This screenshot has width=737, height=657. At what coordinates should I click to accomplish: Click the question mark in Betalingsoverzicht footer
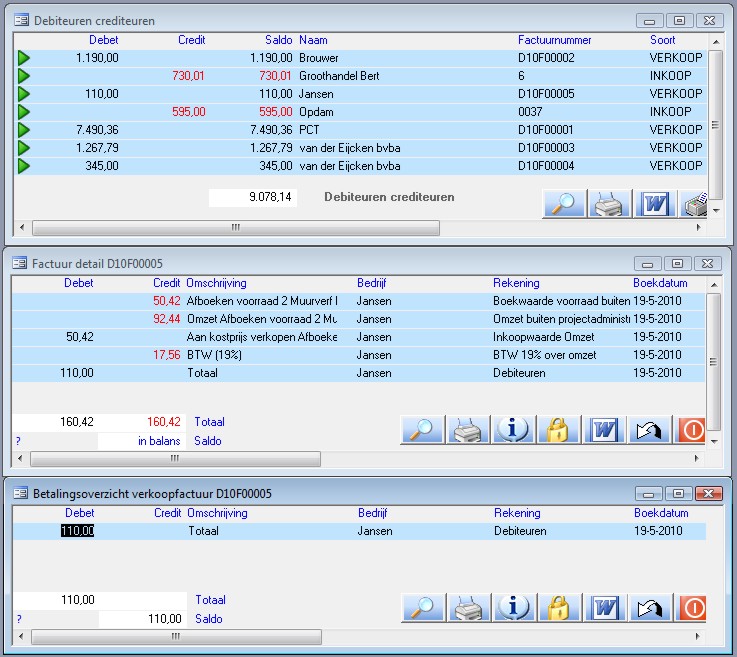click(18, 619)
